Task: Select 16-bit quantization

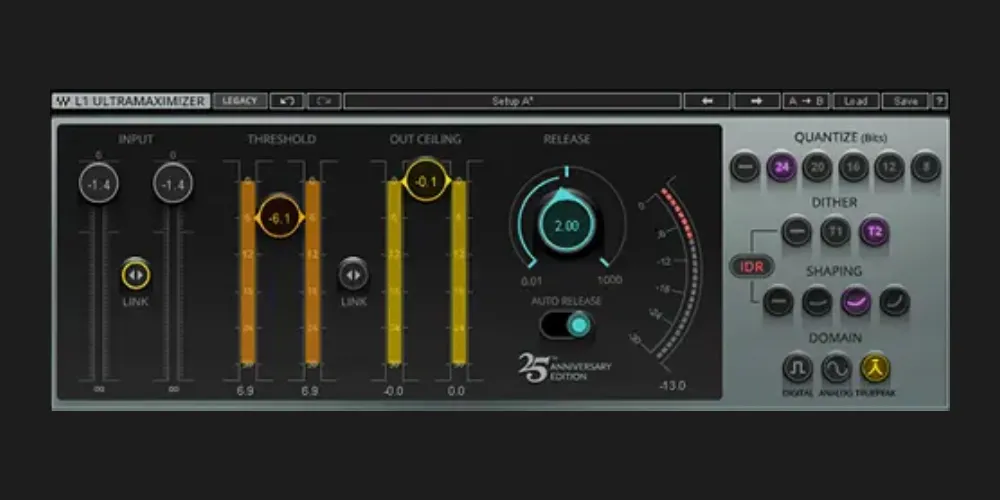Action: 854,168
